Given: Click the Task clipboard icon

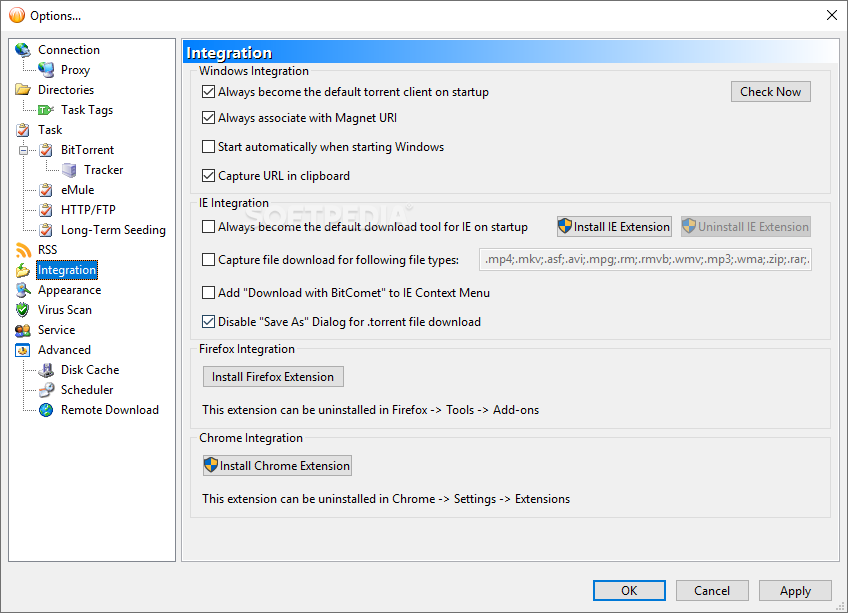Looking at the screenshot, I should click(23, 130).
